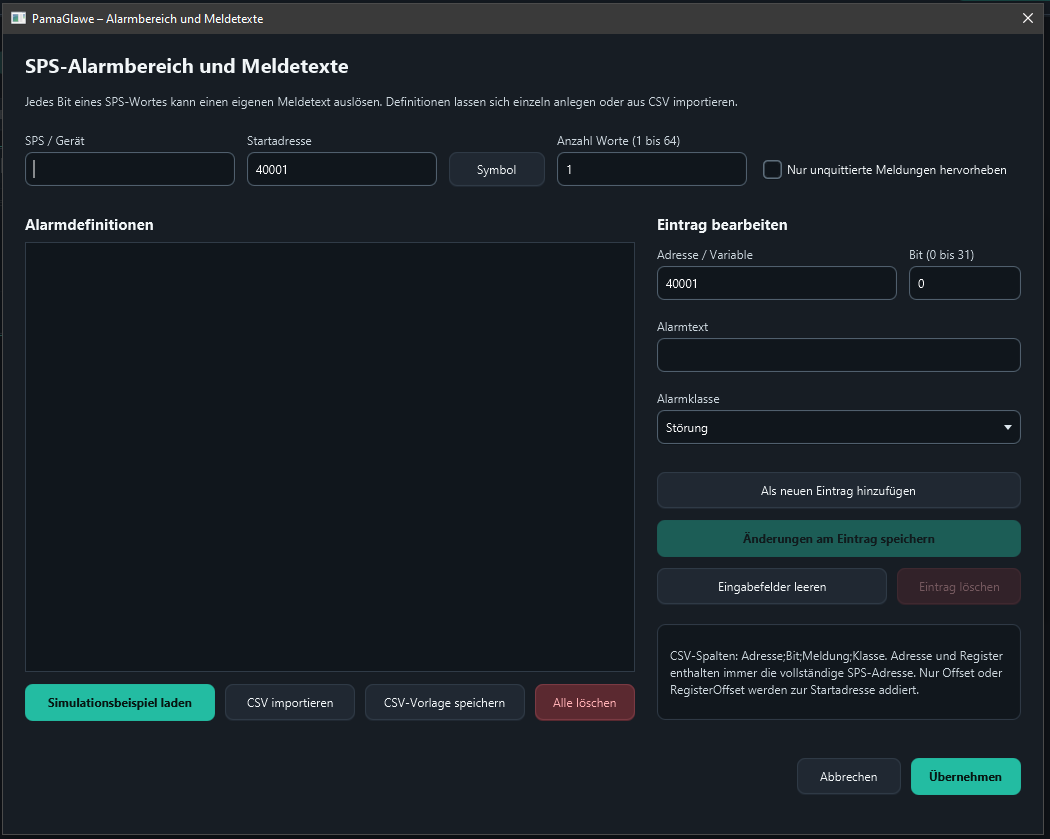The width and height of the screenshot is (1050, 839).
Task: Click the description text about SPS-Wortes bits
Action: point(381,102)
